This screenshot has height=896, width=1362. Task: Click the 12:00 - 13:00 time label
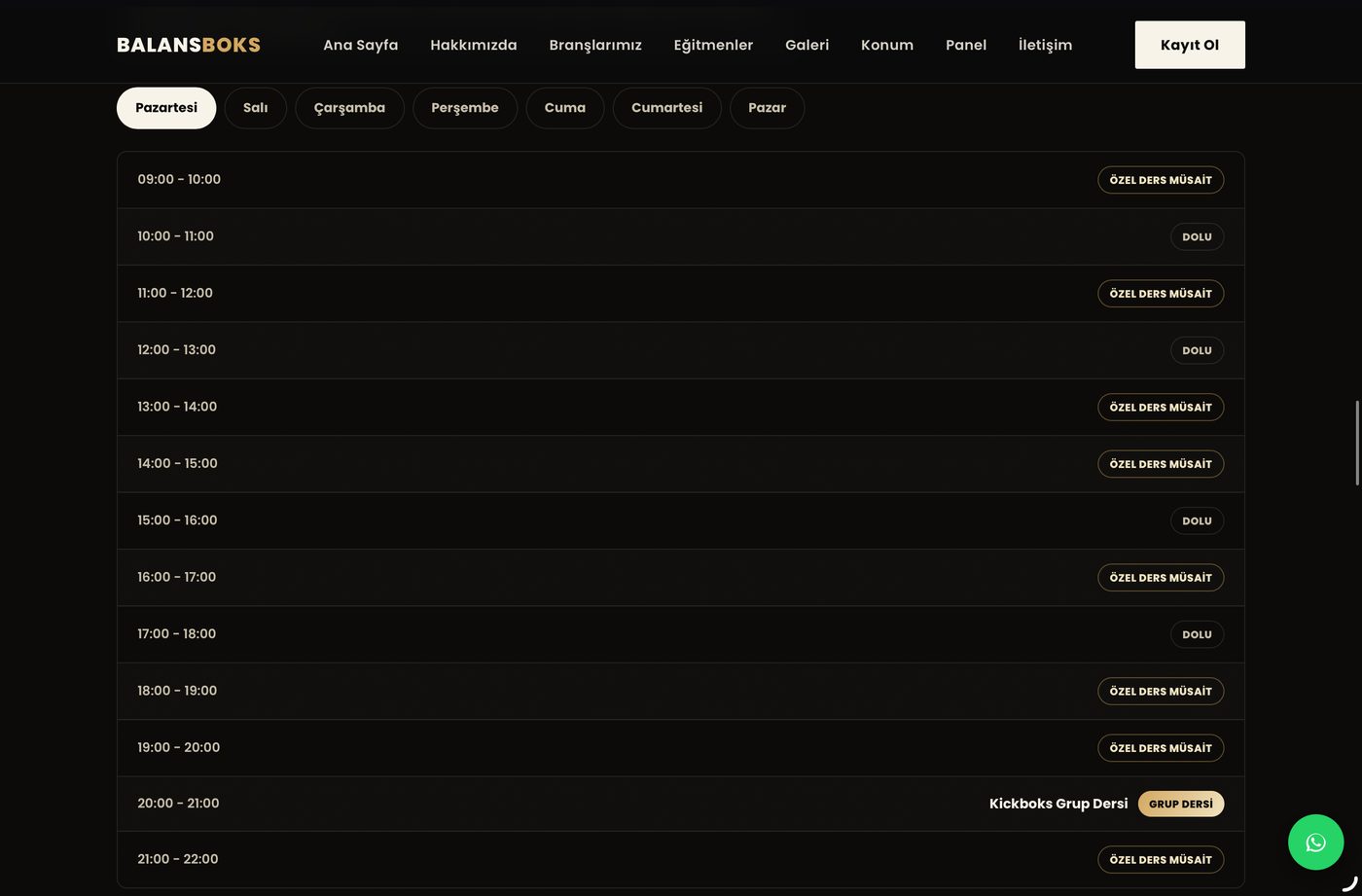click(176, 350)
